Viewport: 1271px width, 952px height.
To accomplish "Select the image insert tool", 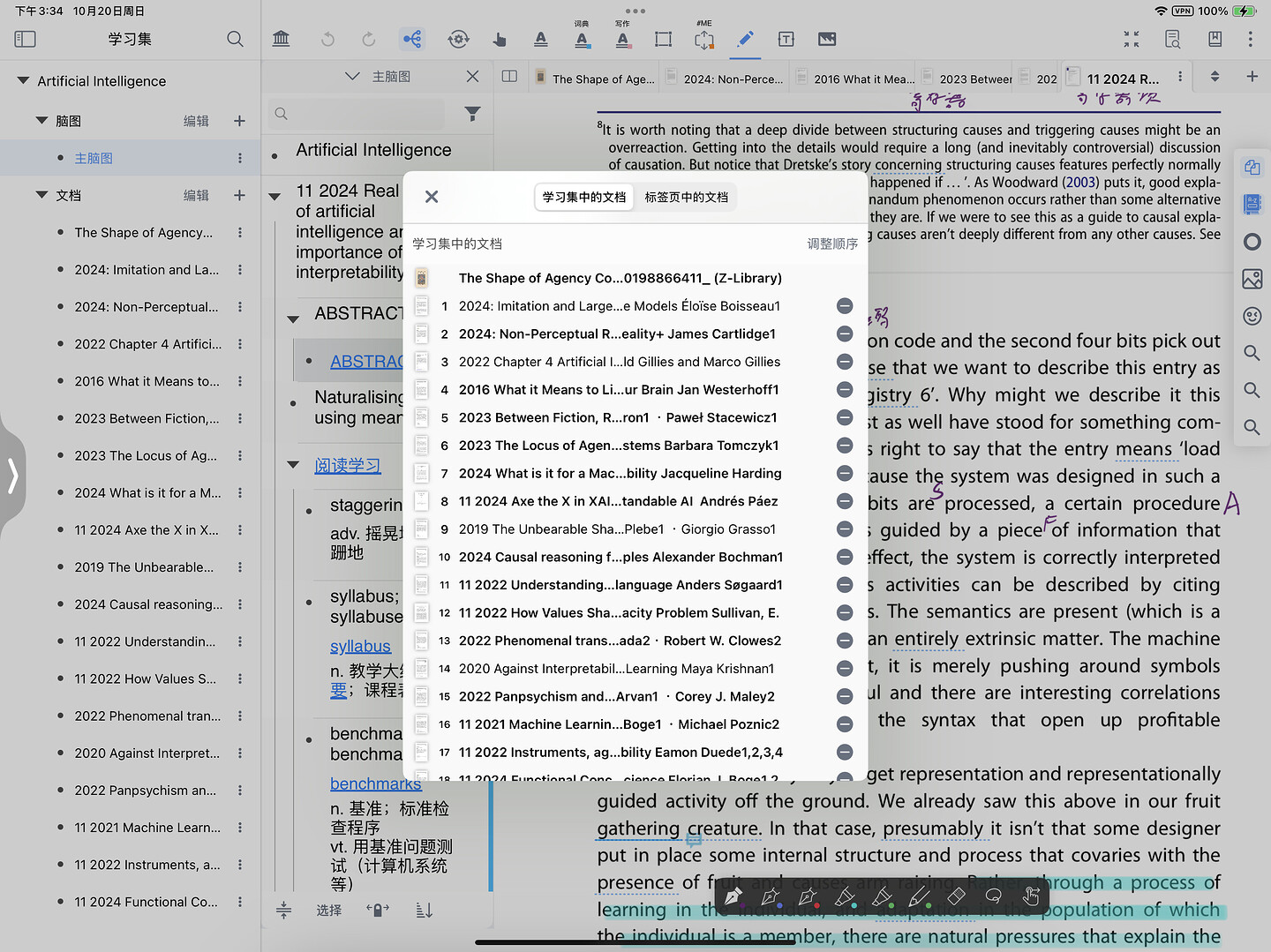I will pyautogui.click(x=827, y=39).
